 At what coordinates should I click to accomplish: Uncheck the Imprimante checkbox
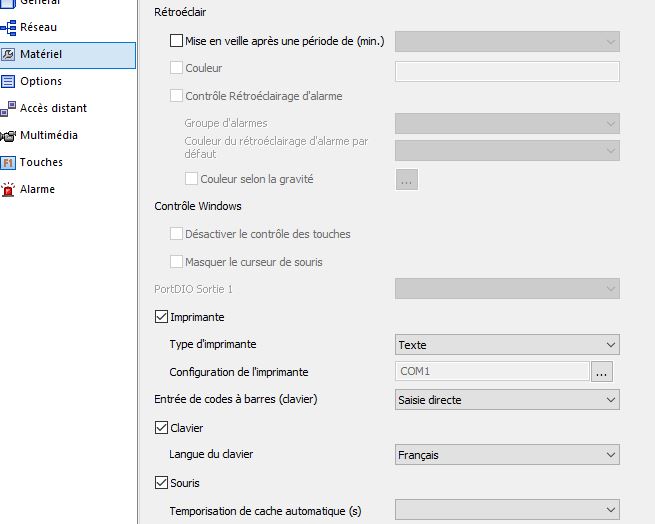(162, 317)
